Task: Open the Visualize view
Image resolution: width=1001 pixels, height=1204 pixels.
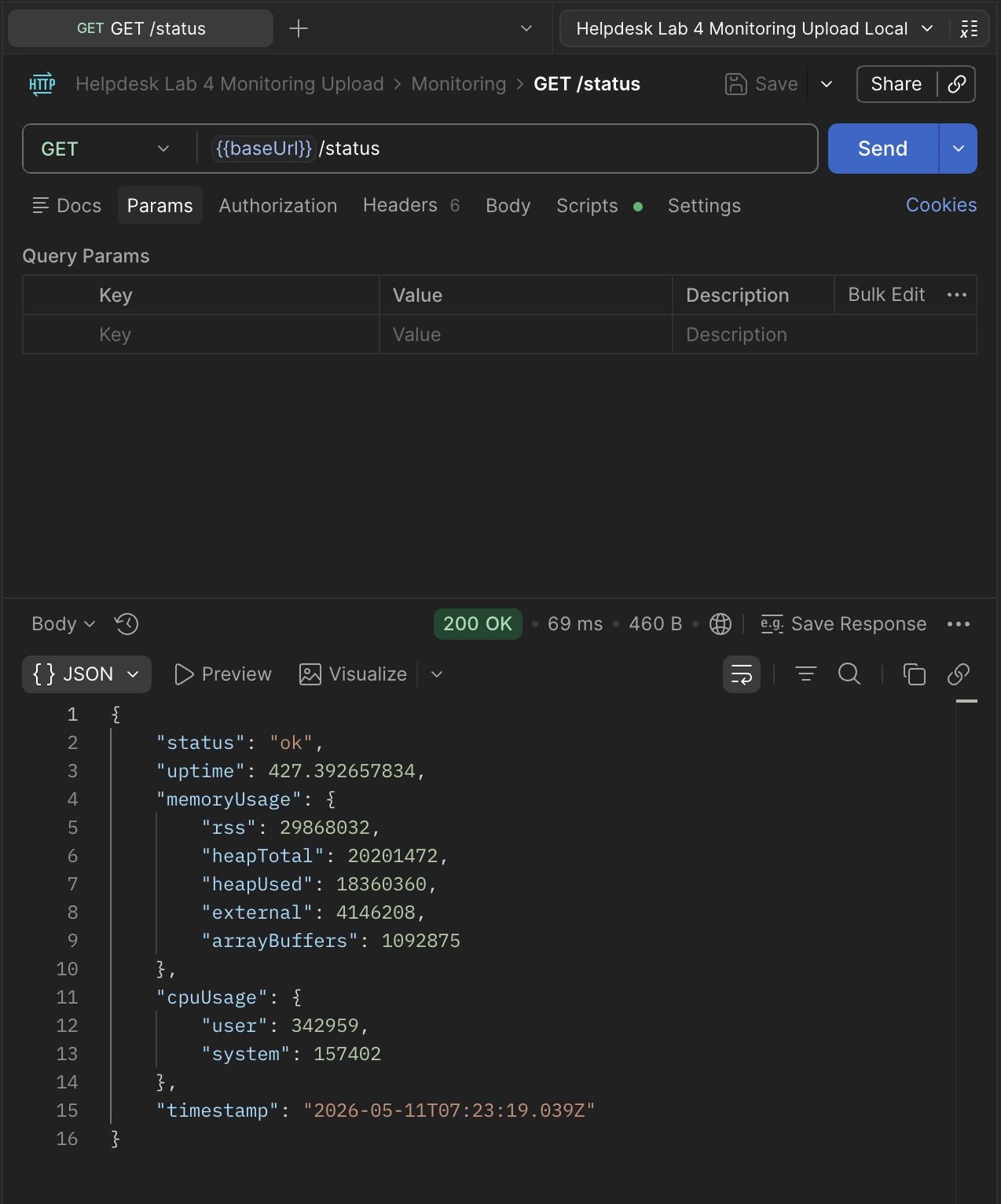Action: point(353,674)
